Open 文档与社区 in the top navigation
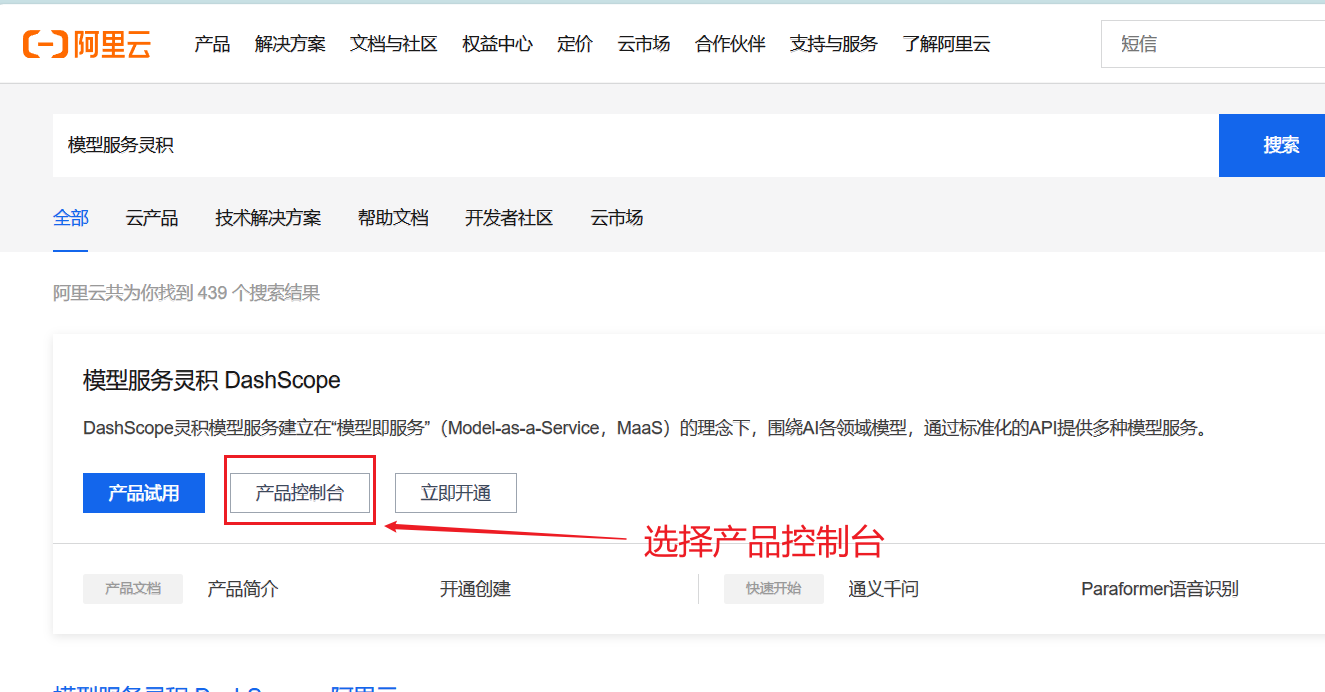The height and width of the screenshot is (692, 1325). coord(394,44)
